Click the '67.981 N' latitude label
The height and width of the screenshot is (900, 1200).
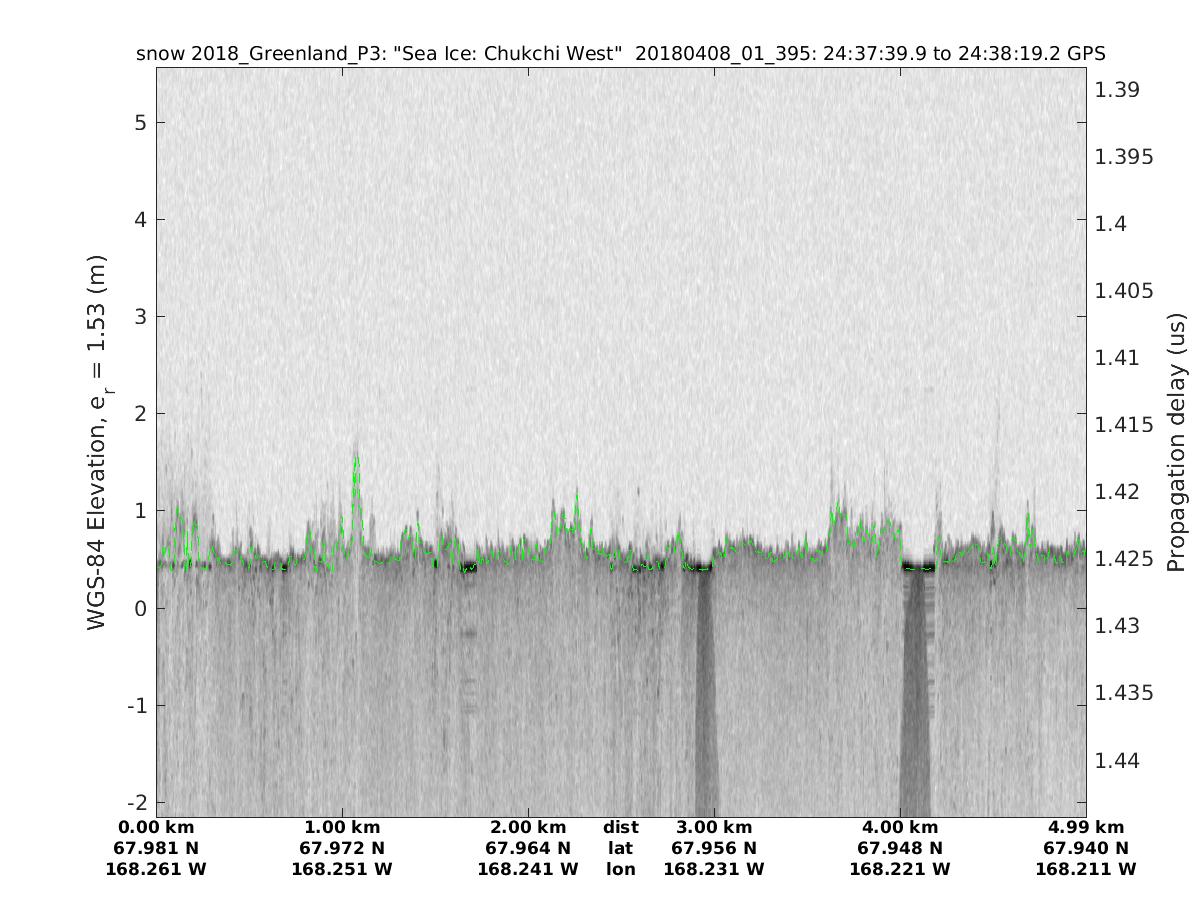[156, 848]
